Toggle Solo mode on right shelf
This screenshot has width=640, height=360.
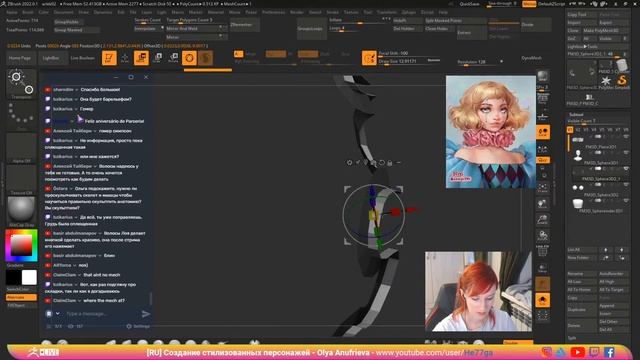542,300
